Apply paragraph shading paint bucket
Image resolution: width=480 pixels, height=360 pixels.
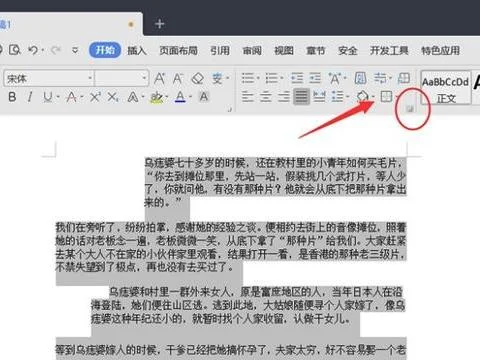362,97
